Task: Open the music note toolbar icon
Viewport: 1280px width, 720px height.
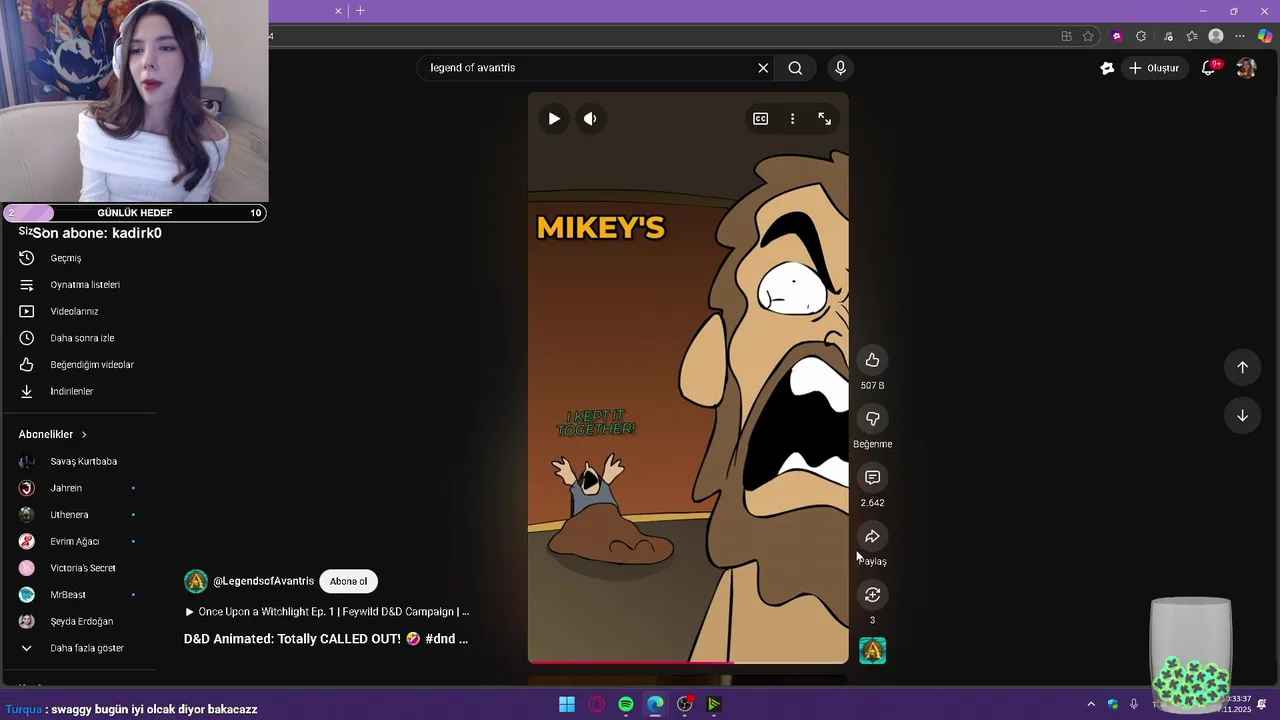Action: [x=1168, y=36]
